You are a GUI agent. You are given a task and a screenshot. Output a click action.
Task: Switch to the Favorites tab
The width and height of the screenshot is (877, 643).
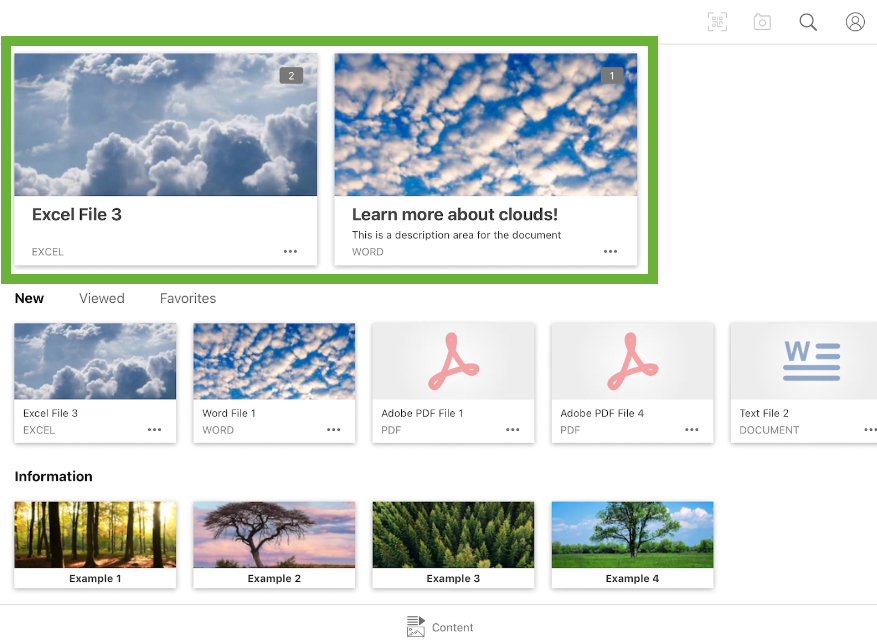coord(188,299)
